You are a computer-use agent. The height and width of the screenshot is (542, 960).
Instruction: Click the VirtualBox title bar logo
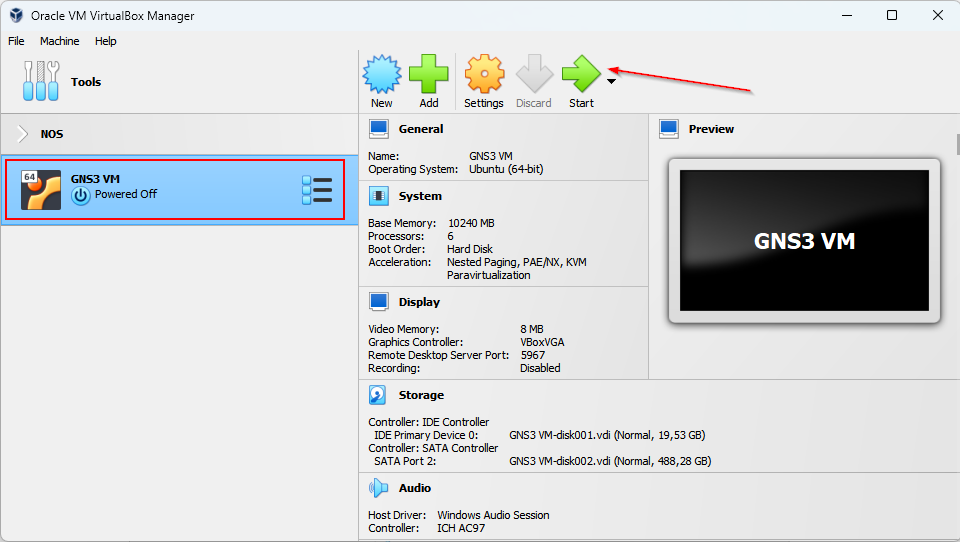click(16, 15)
